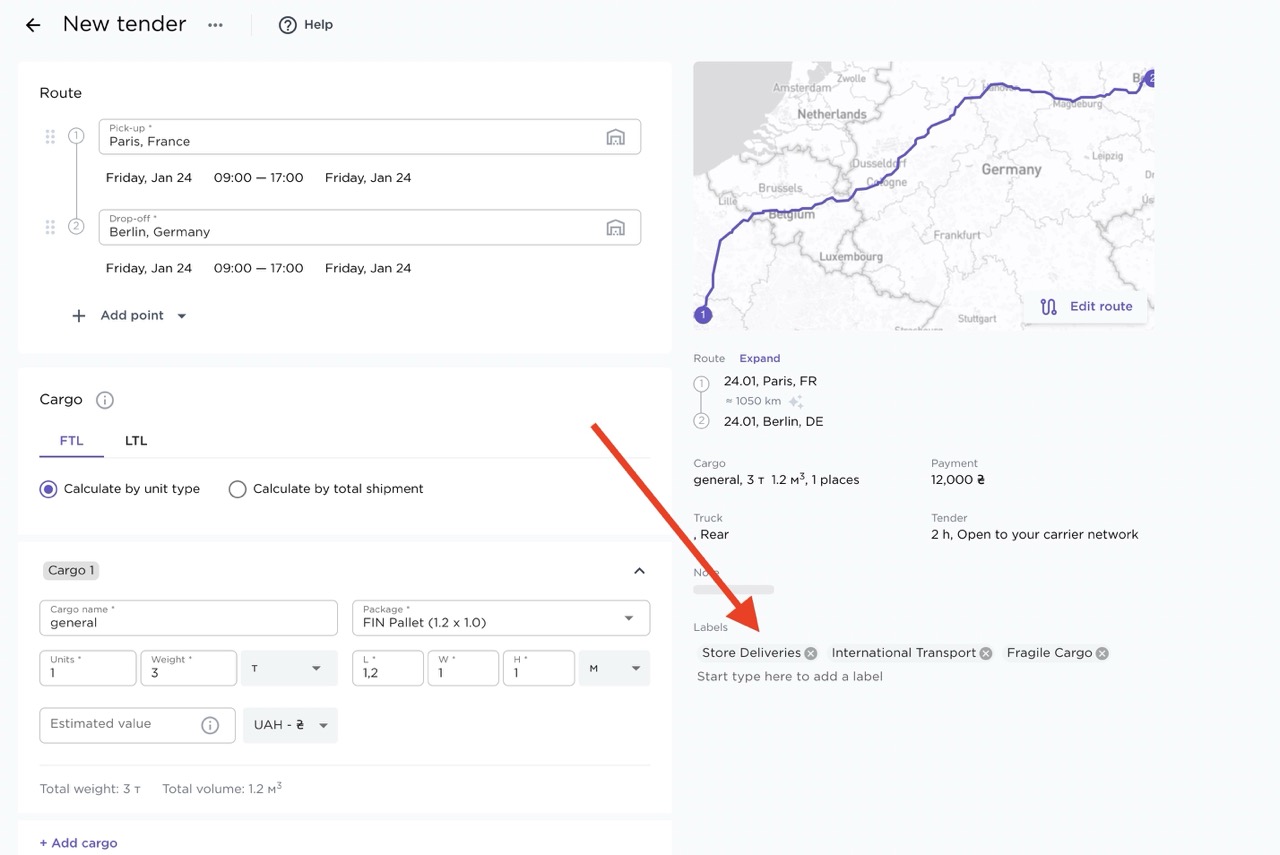
Task: Click the label entry field under Labels
Action: 790,677
